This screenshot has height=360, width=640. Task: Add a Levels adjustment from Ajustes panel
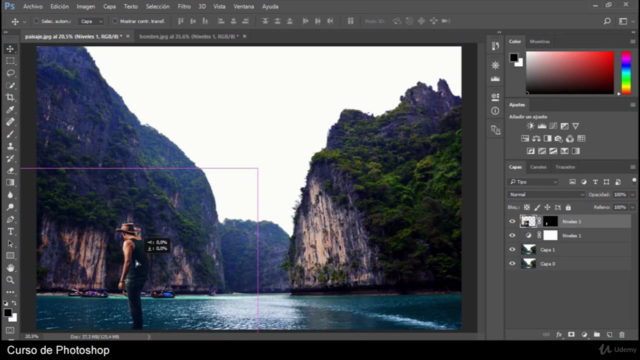542,126
